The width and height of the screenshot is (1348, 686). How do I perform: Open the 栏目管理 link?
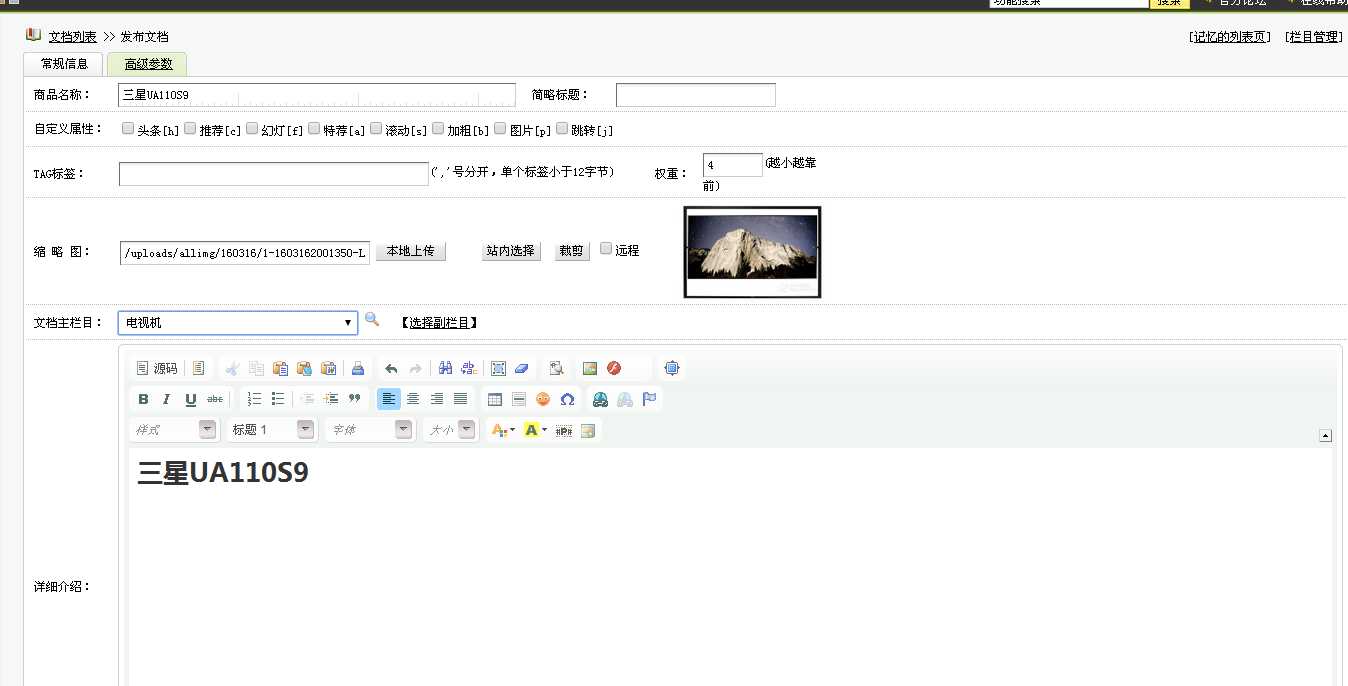click(x=1314, y=37)
